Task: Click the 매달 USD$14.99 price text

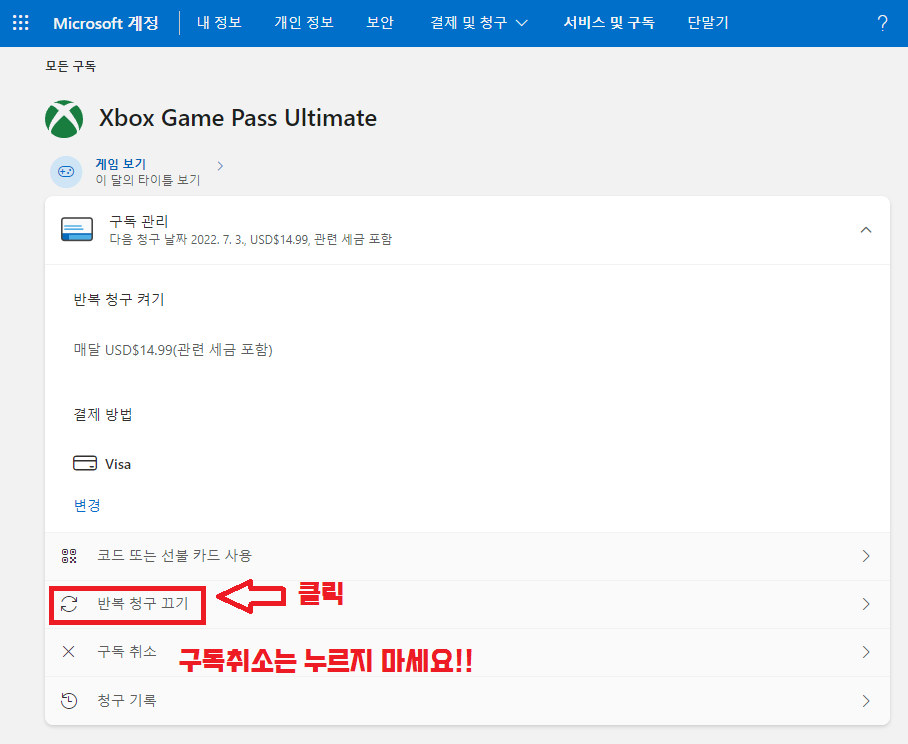Action: coord(173,350)
